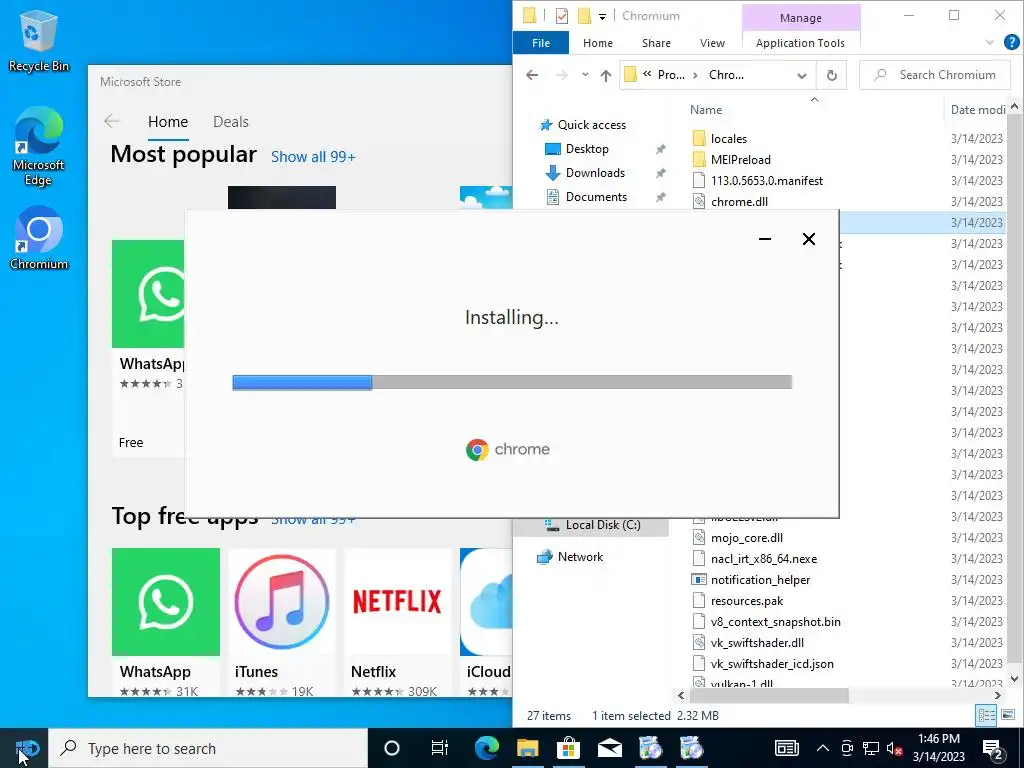Screen dimensions: 1024x768
Task: Switch to the Share ribbon tab
Action: pos(656,43)
